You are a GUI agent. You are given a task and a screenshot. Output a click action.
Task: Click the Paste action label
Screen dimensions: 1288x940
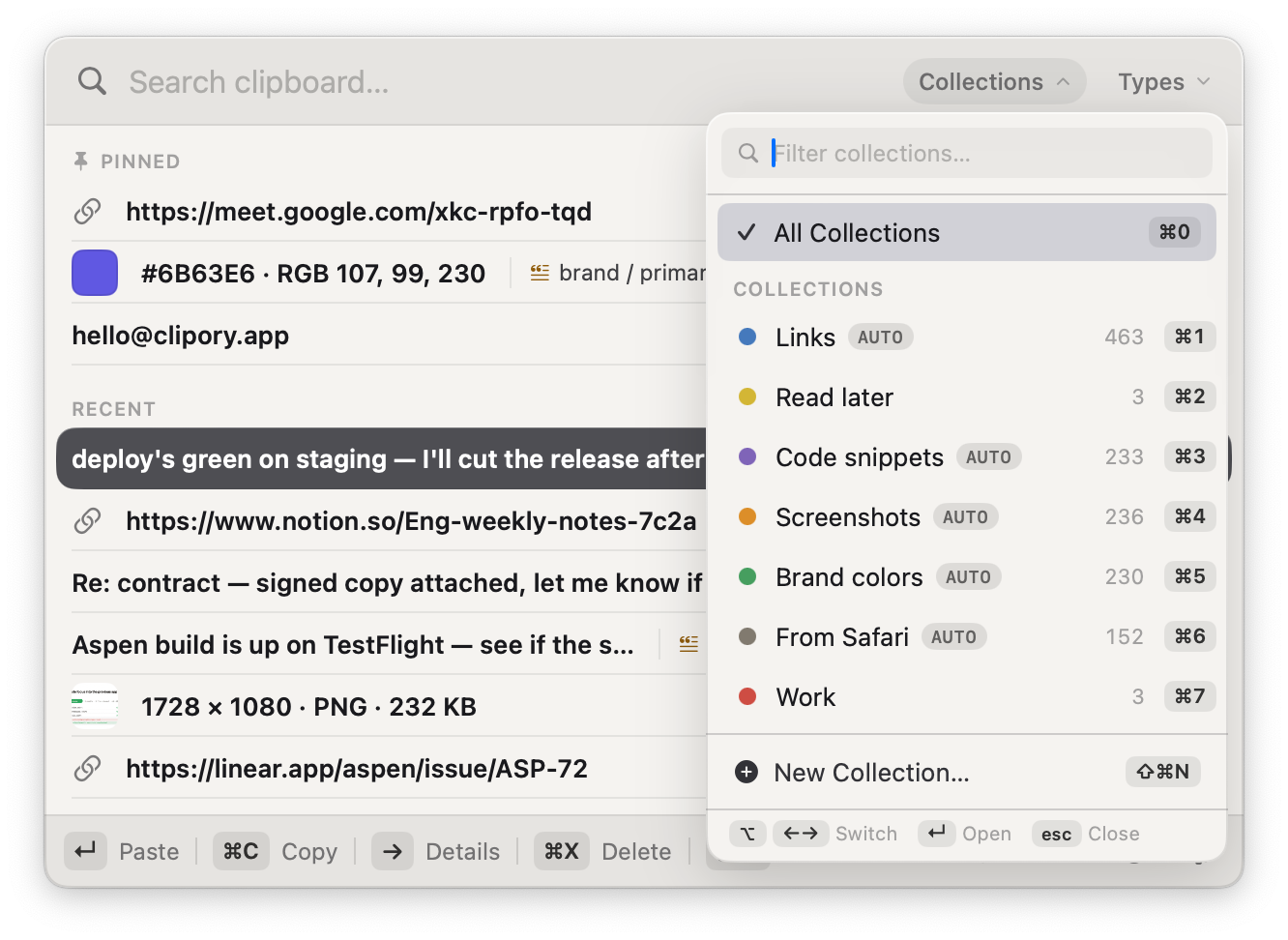[149, 852]
